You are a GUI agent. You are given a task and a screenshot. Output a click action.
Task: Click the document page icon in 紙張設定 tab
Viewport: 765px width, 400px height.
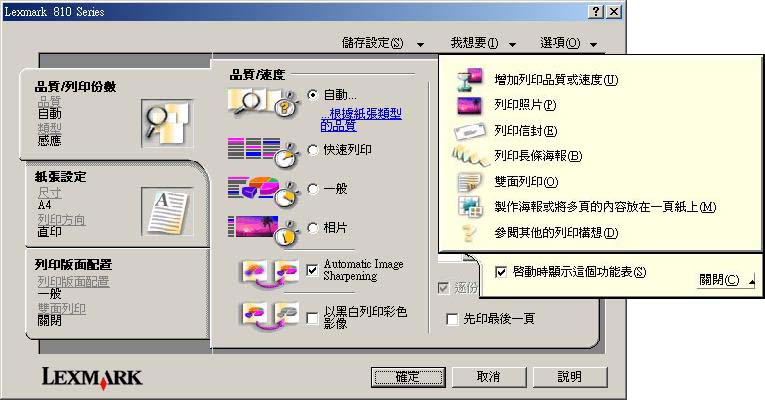[x=167, y=212]
